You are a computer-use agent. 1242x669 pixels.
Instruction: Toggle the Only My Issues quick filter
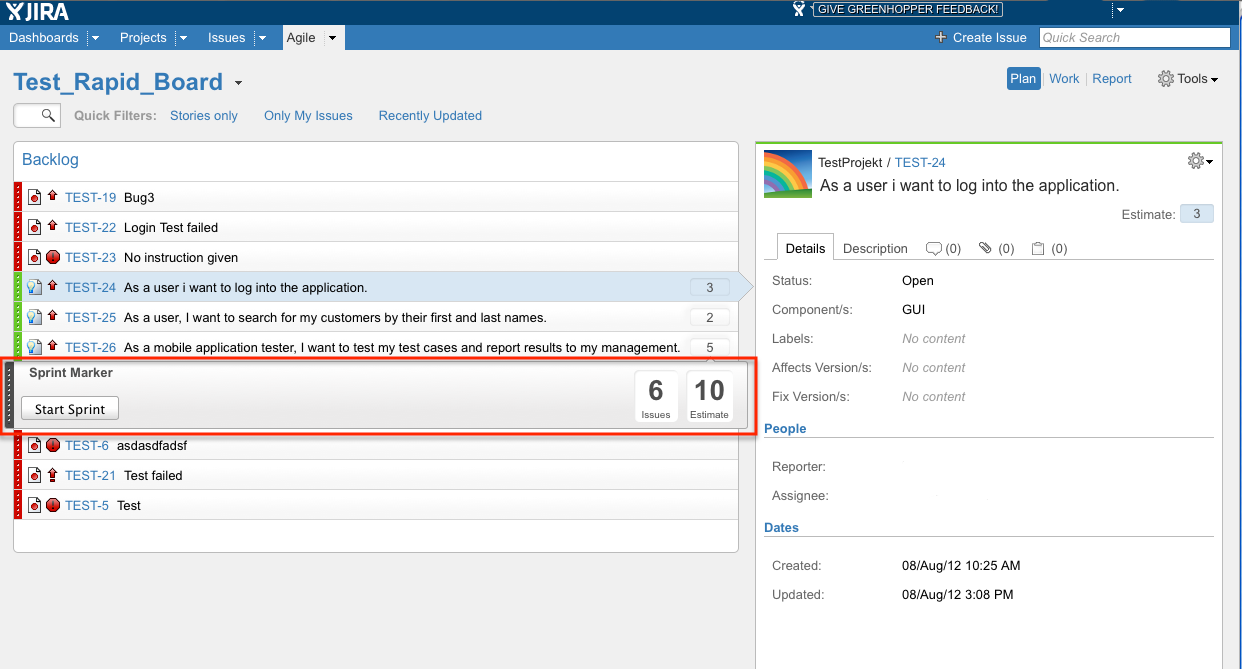[308, 116]
